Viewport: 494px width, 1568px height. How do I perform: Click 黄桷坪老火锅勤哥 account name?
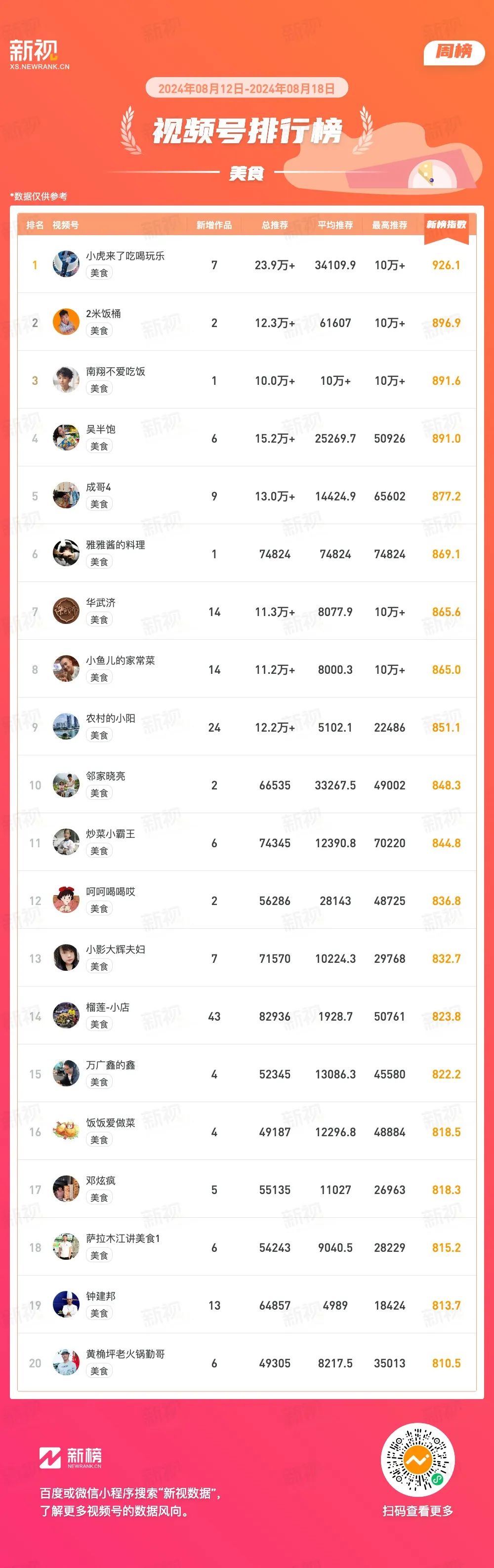click(x=125, y=1355)
